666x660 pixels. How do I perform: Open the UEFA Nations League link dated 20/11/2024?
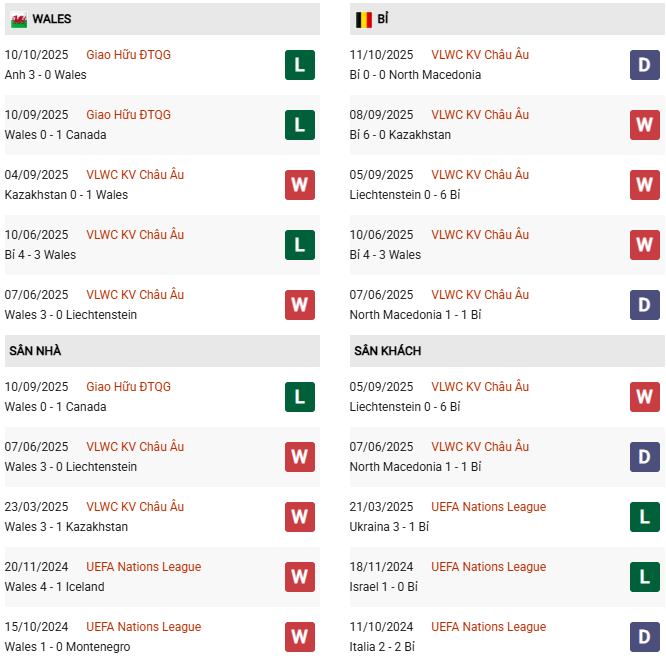coord(144,567)
